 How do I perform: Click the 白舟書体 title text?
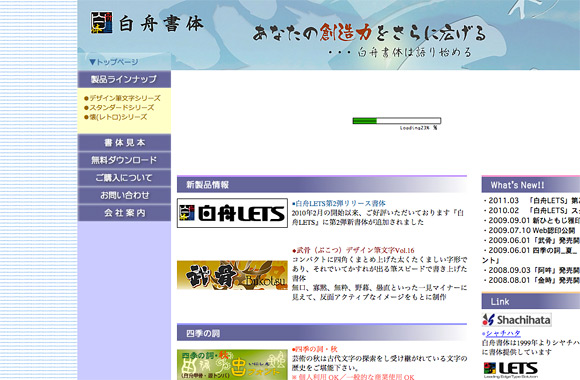(x=161, y=24)
